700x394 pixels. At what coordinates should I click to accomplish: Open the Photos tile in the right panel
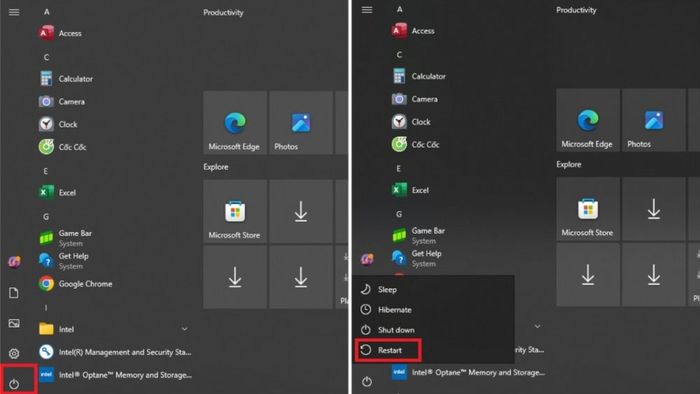point(654,120)
